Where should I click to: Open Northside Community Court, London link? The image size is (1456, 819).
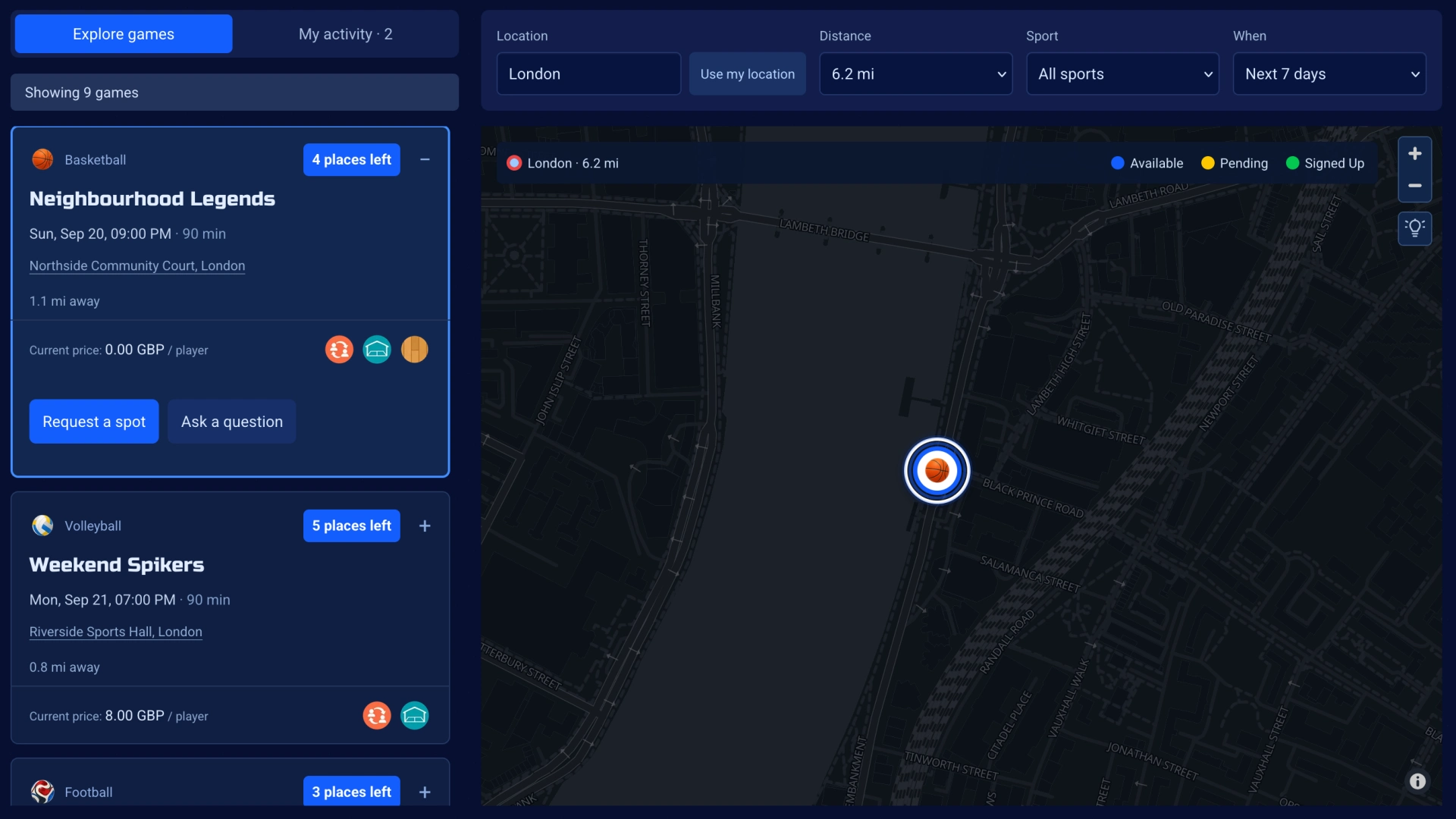coord(137,265)
